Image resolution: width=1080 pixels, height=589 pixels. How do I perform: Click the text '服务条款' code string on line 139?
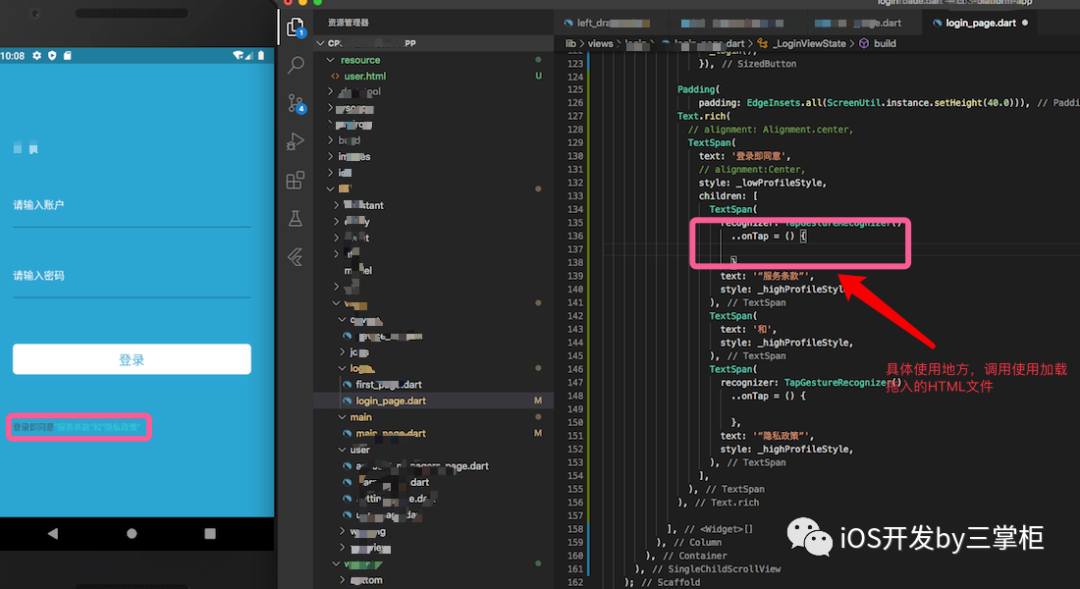[x=783, y=276]
